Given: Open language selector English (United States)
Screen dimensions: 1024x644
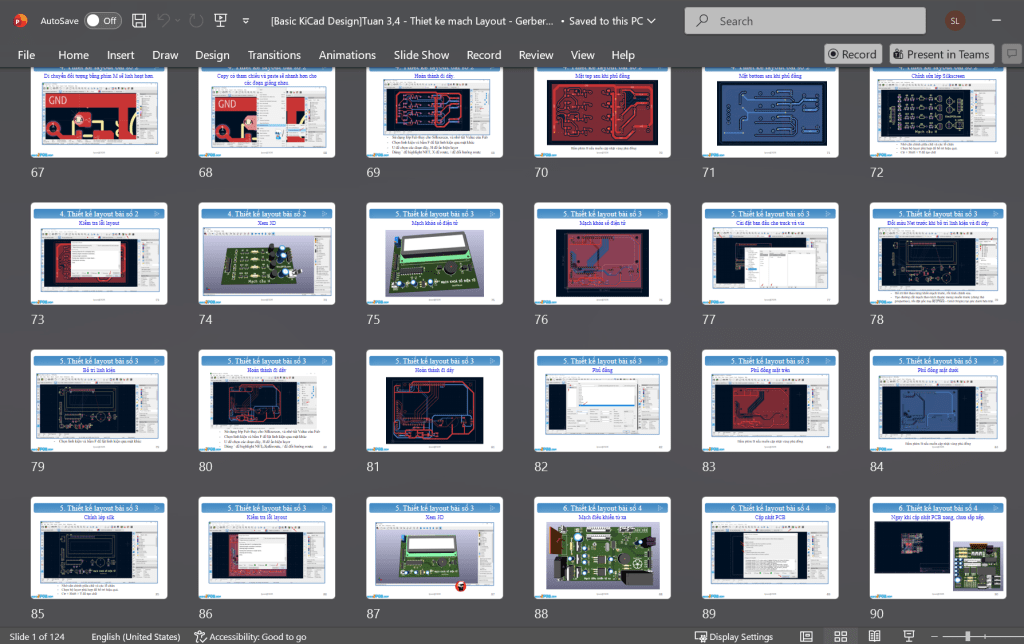Looking at the screenshot, I should tap(135, 637).
